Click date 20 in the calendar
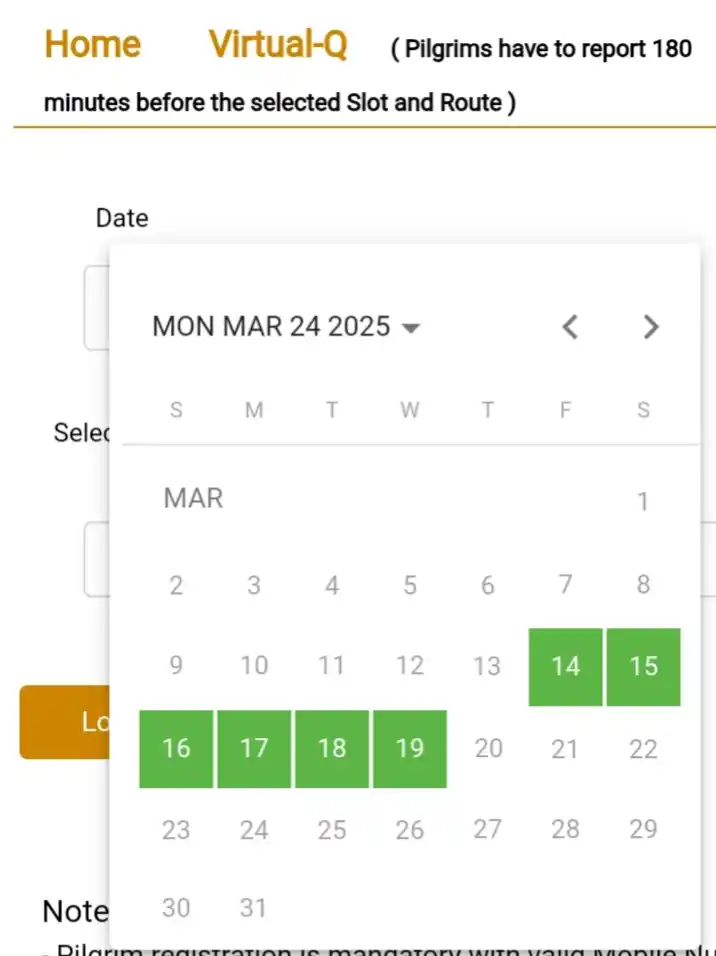 pyautogui.click(x=488, y=749)
